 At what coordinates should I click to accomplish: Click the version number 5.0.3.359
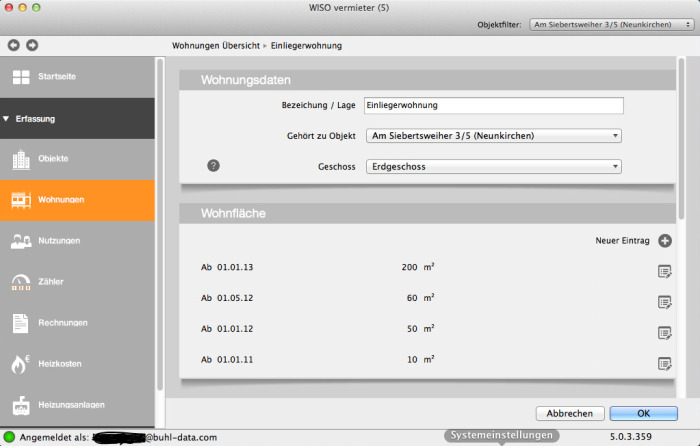[x=631, y=437]
